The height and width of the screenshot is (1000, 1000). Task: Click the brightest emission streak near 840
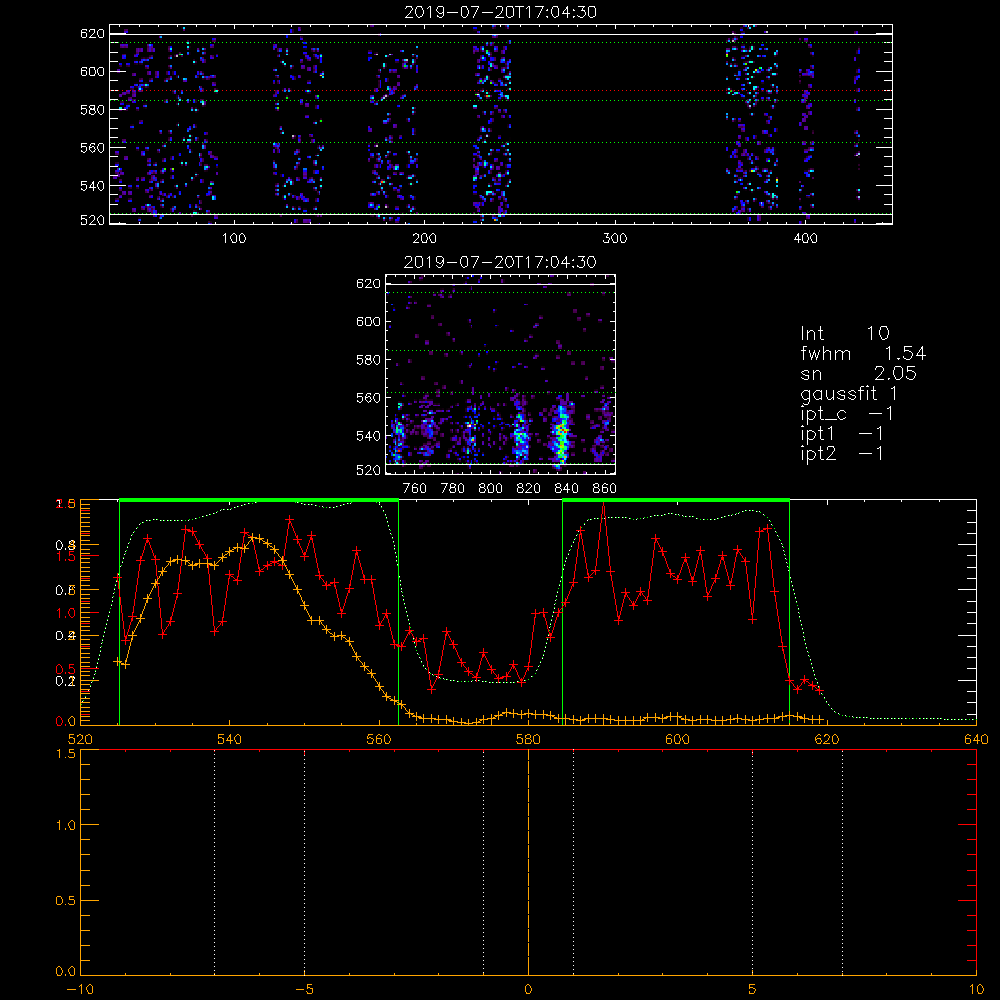tap(562, 434)
